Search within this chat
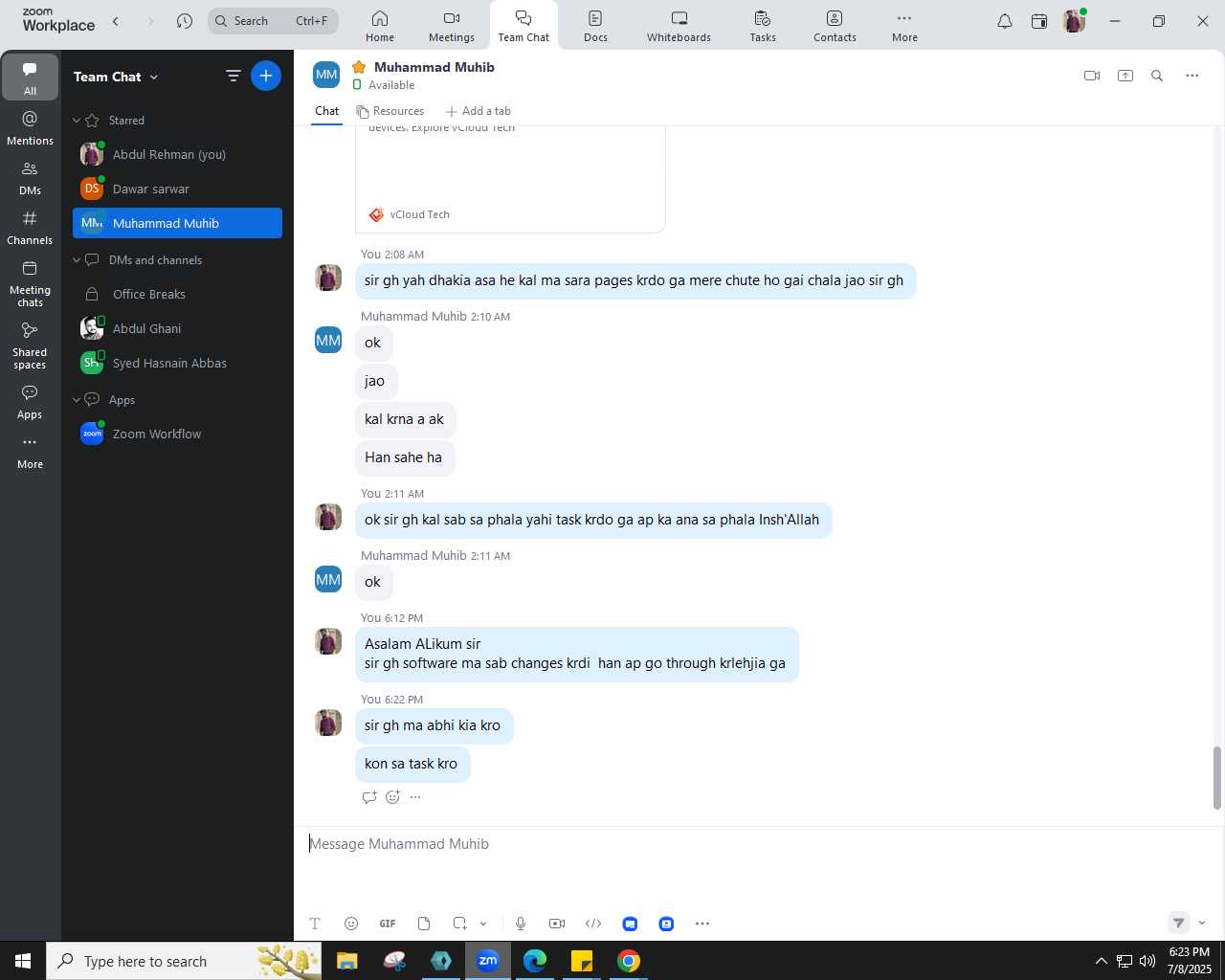Screen dimensions: 1225x980 (x=1157, y=76)
